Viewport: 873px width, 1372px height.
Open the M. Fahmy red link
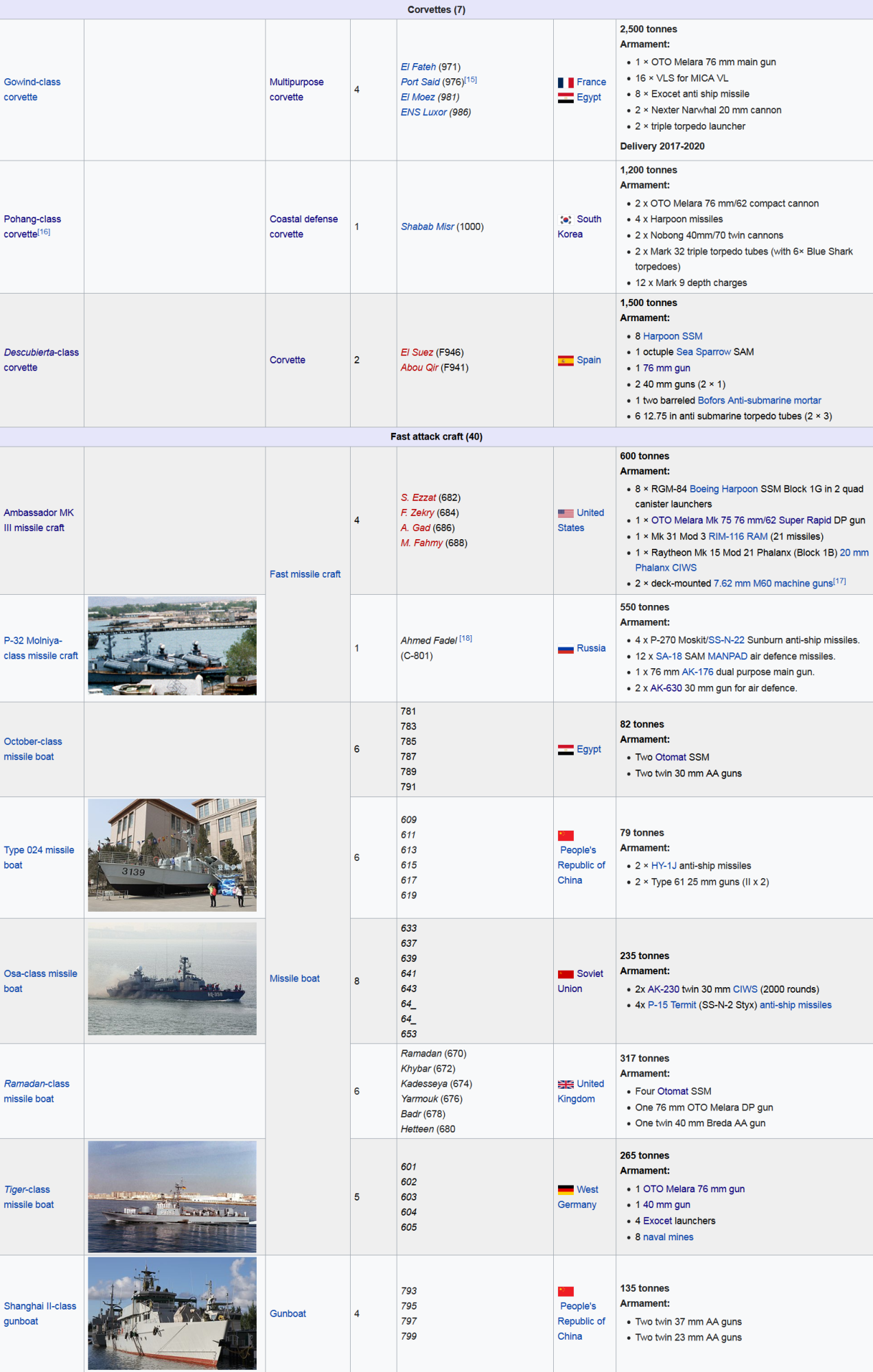421,543
